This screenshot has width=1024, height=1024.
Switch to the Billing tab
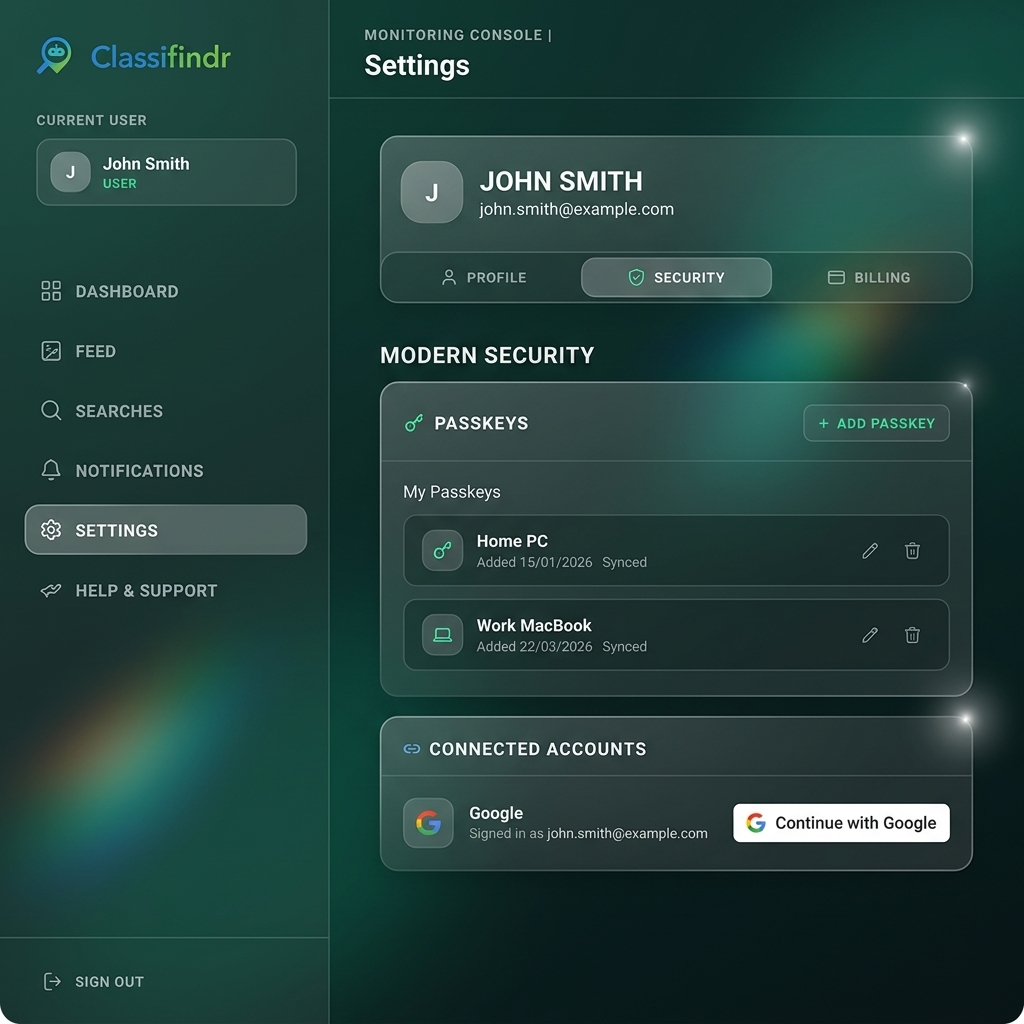coord(869,278)
